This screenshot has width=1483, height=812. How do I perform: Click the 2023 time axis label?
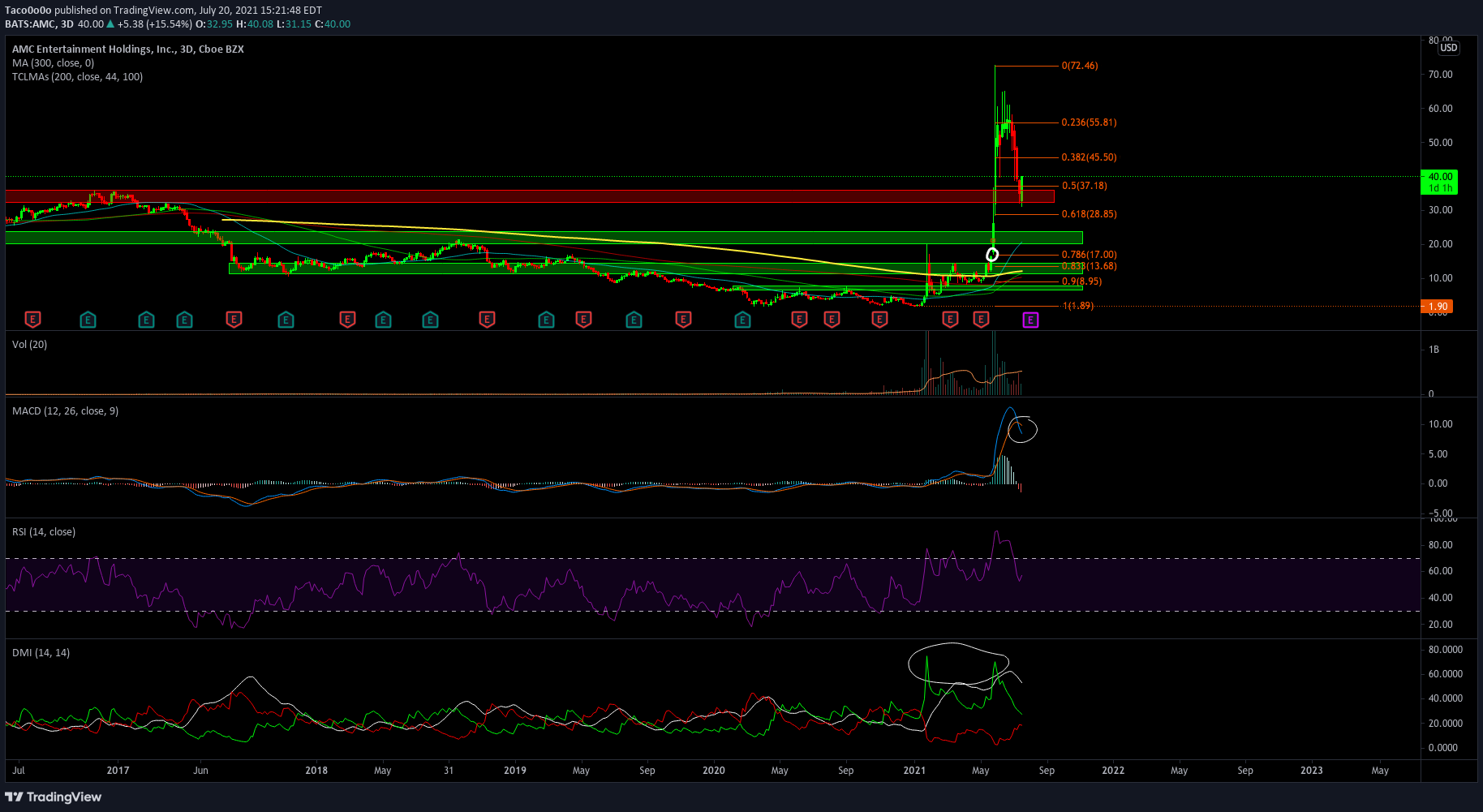point(1312,771)
